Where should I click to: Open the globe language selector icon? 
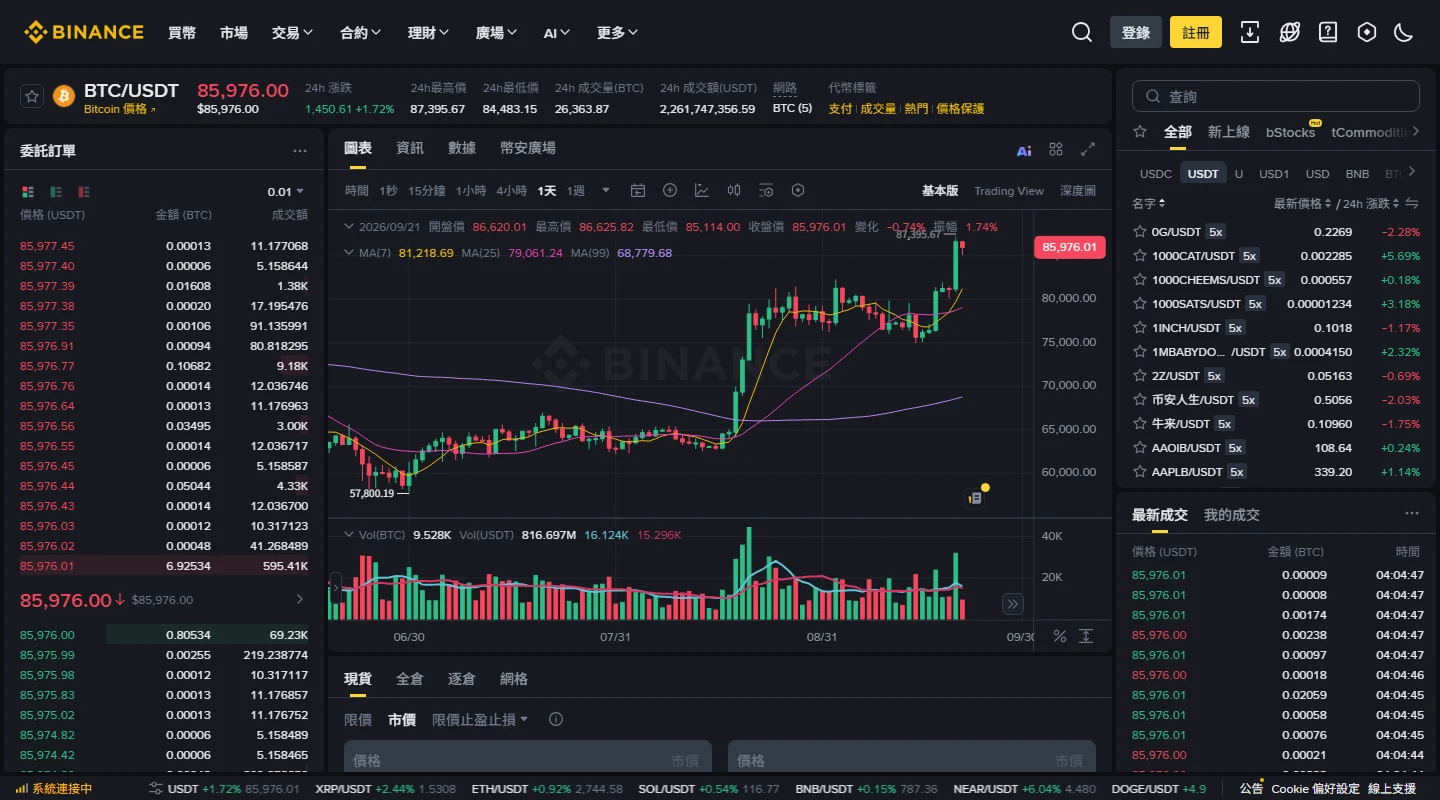[x=1289, y=32]
